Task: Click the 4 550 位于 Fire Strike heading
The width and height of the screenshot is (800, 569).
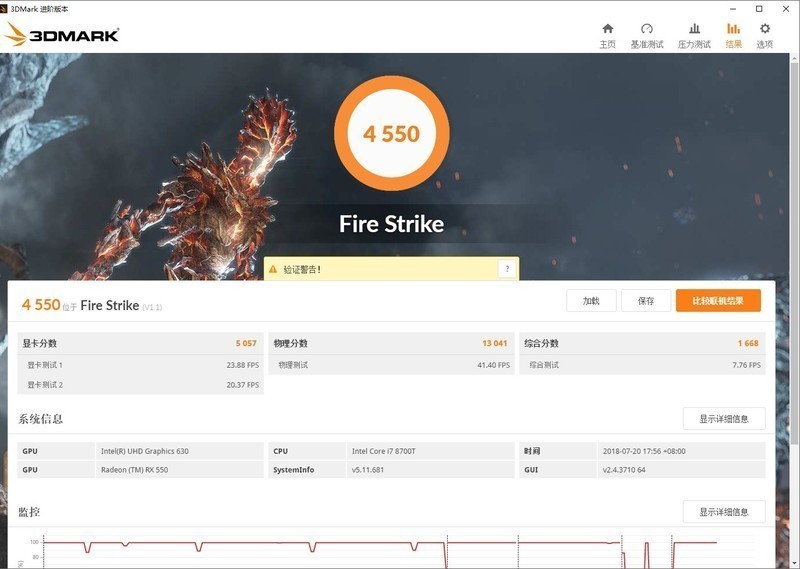Action: 91,305
